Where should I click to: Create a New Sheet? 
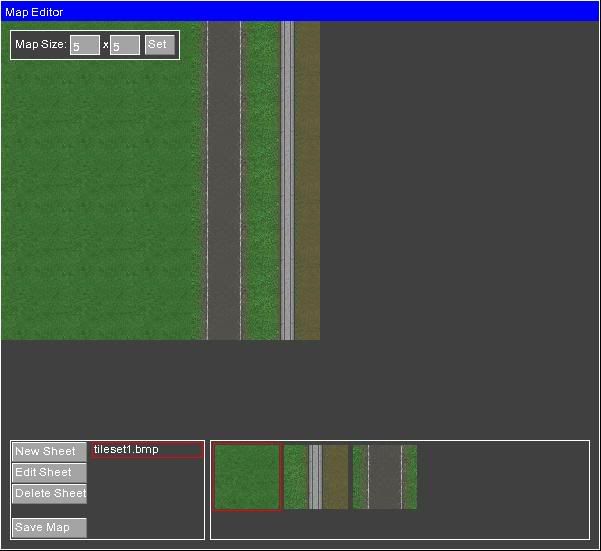click(49, 452)
